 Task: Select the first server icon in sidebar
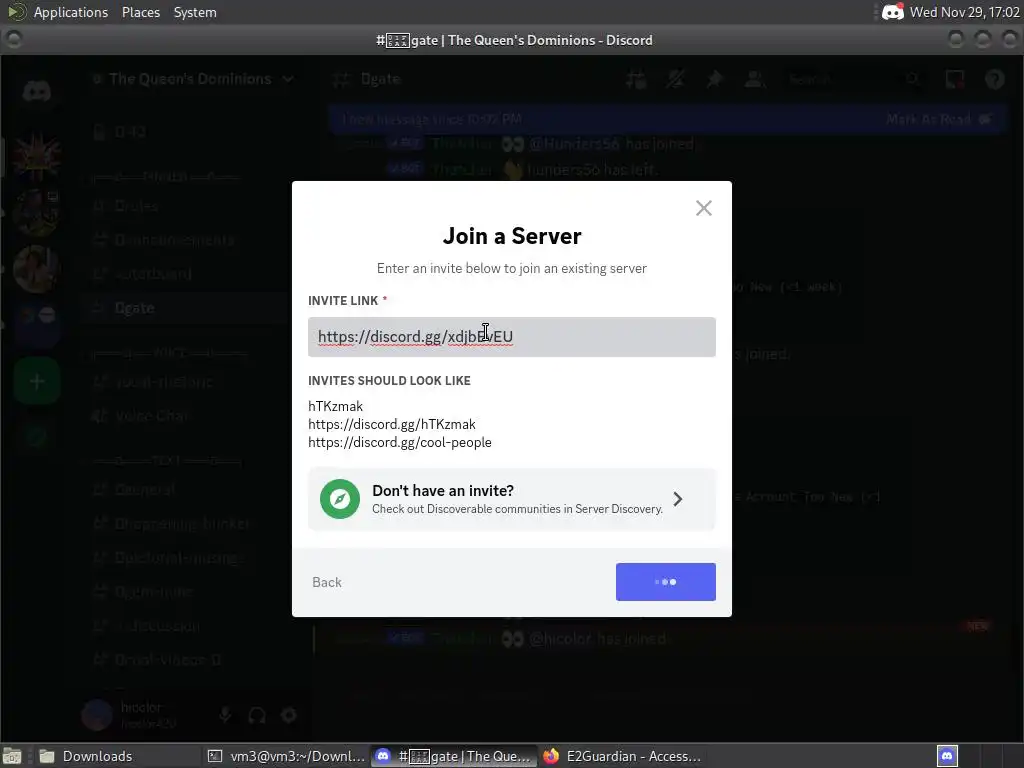37,157
